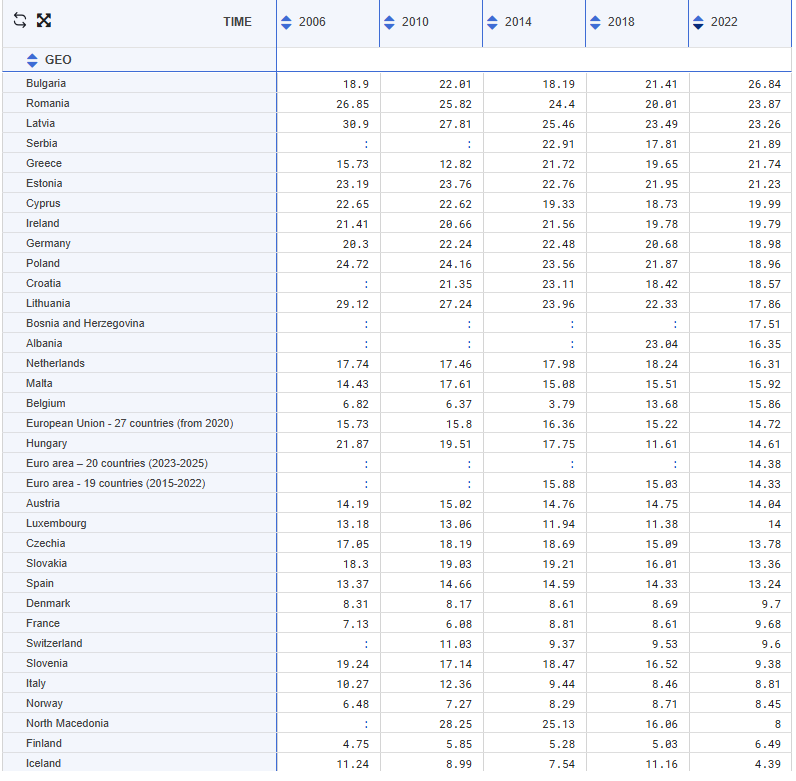This screenshot has height=781, width=796.
Task: Select the Netherlands row label
Action: [55, 363]
